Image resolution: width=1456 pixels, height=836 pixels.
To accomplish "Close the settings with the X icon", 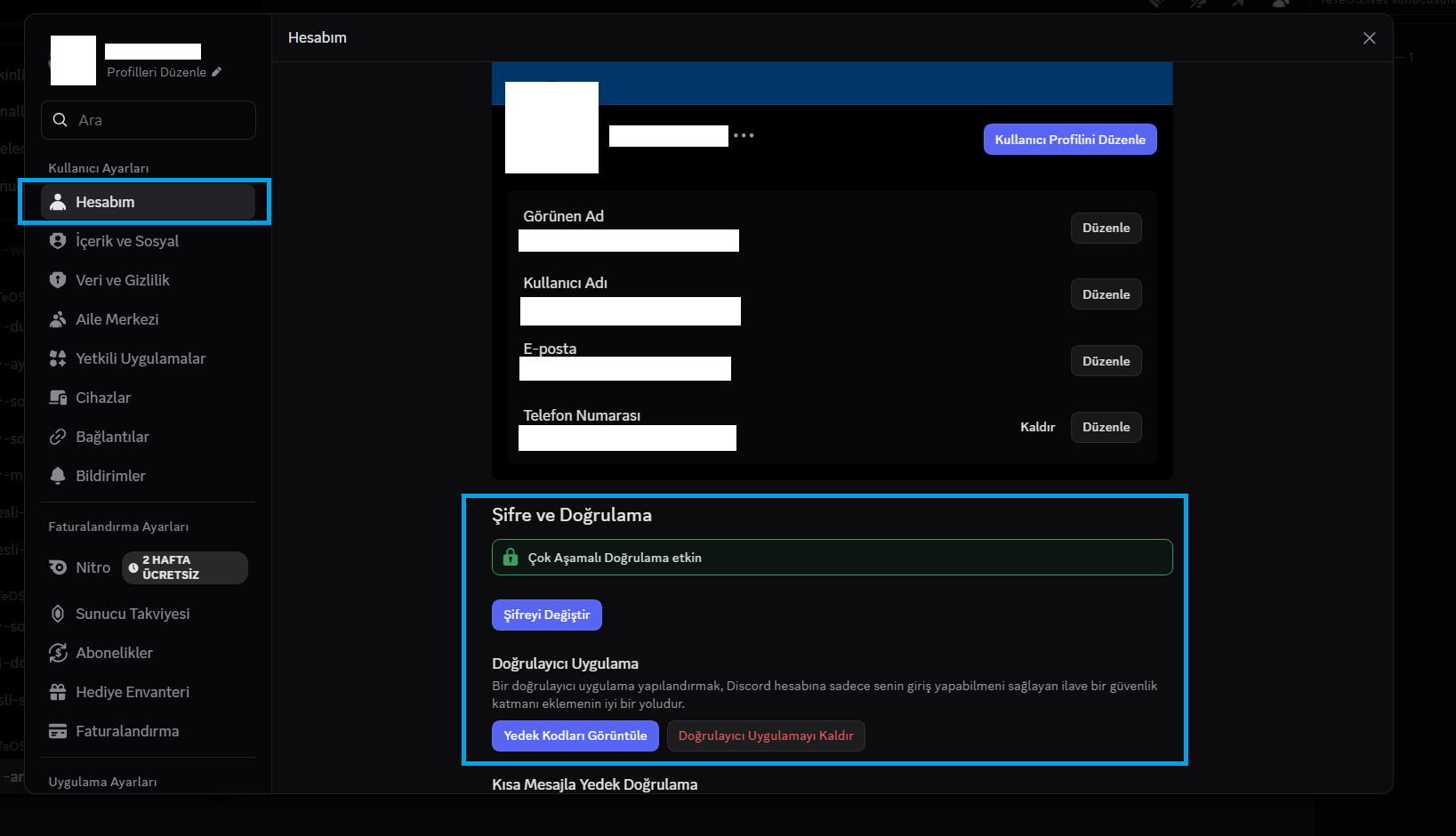I will point(1370,38).
